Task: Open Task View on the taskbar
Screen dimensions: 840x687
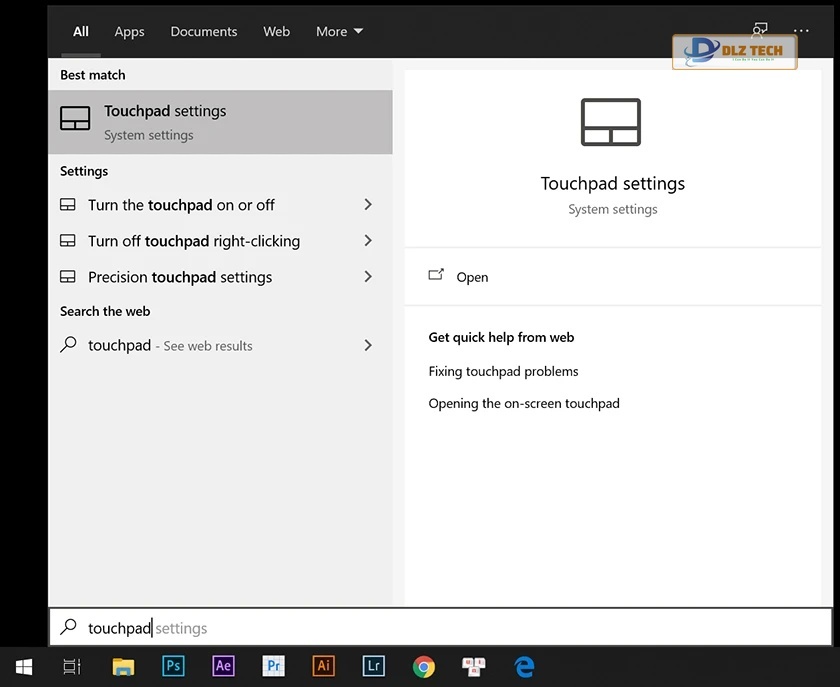Action: point(70,666)
